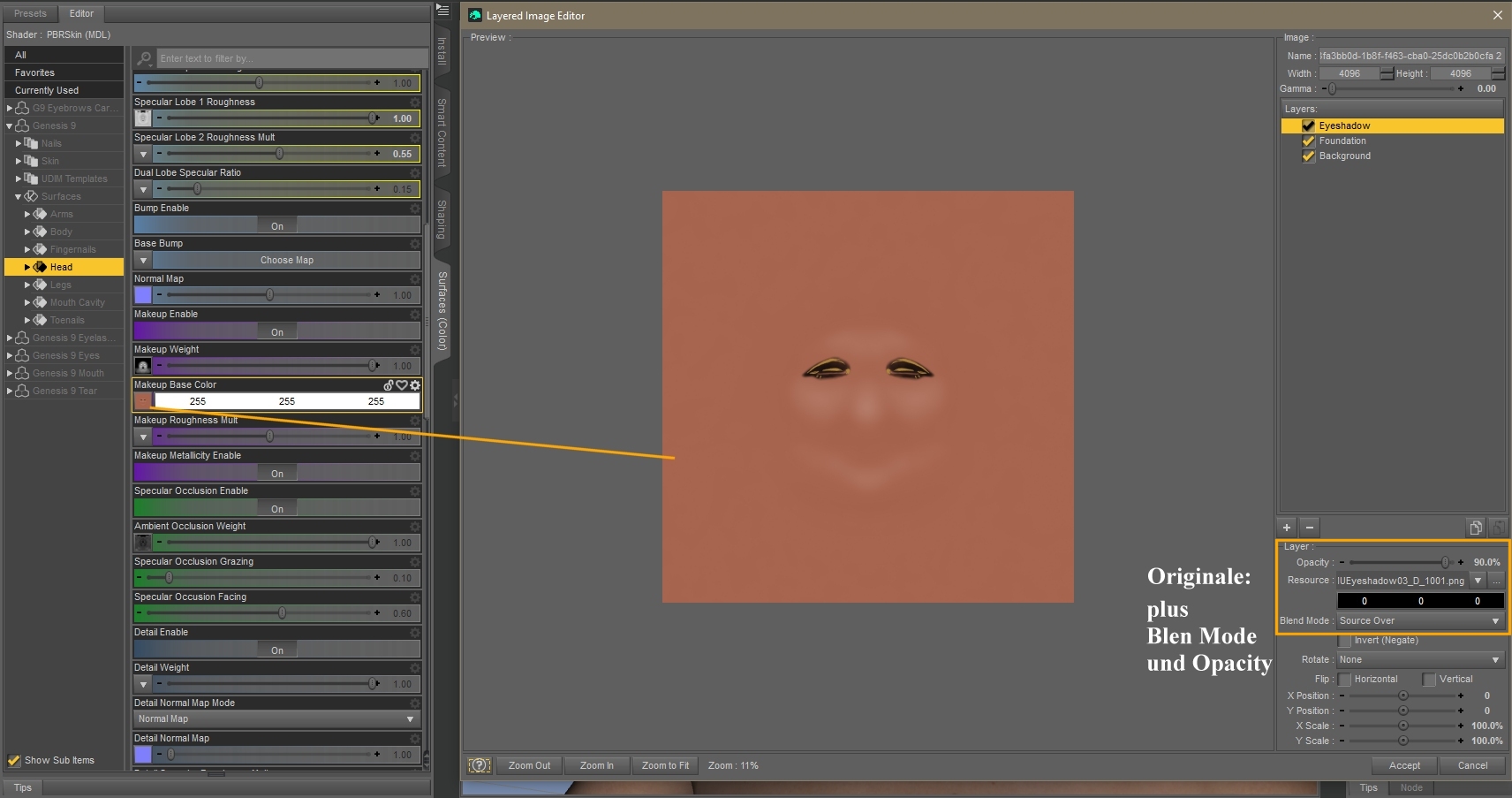Viewport: 1512px width, 798px height.
Task: Switch to the Presets tab
Action: (30, 13)
